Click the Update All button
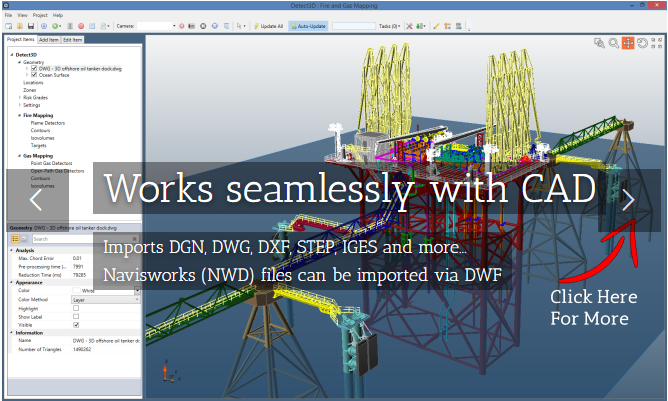The image size is (668, 401). [x=268, y=26]
